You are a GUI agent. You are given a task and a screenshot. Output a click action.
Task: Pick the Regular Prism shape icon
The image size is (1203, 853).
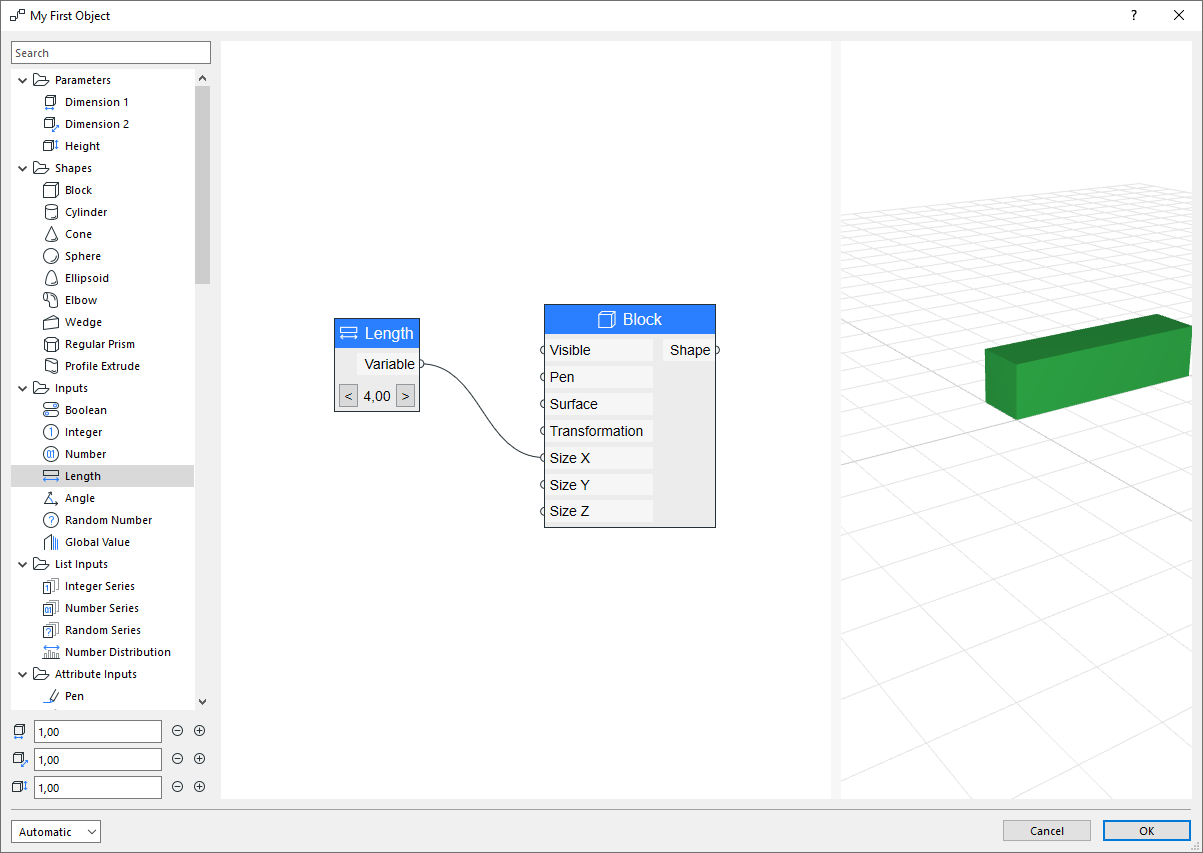coord(51,344)
